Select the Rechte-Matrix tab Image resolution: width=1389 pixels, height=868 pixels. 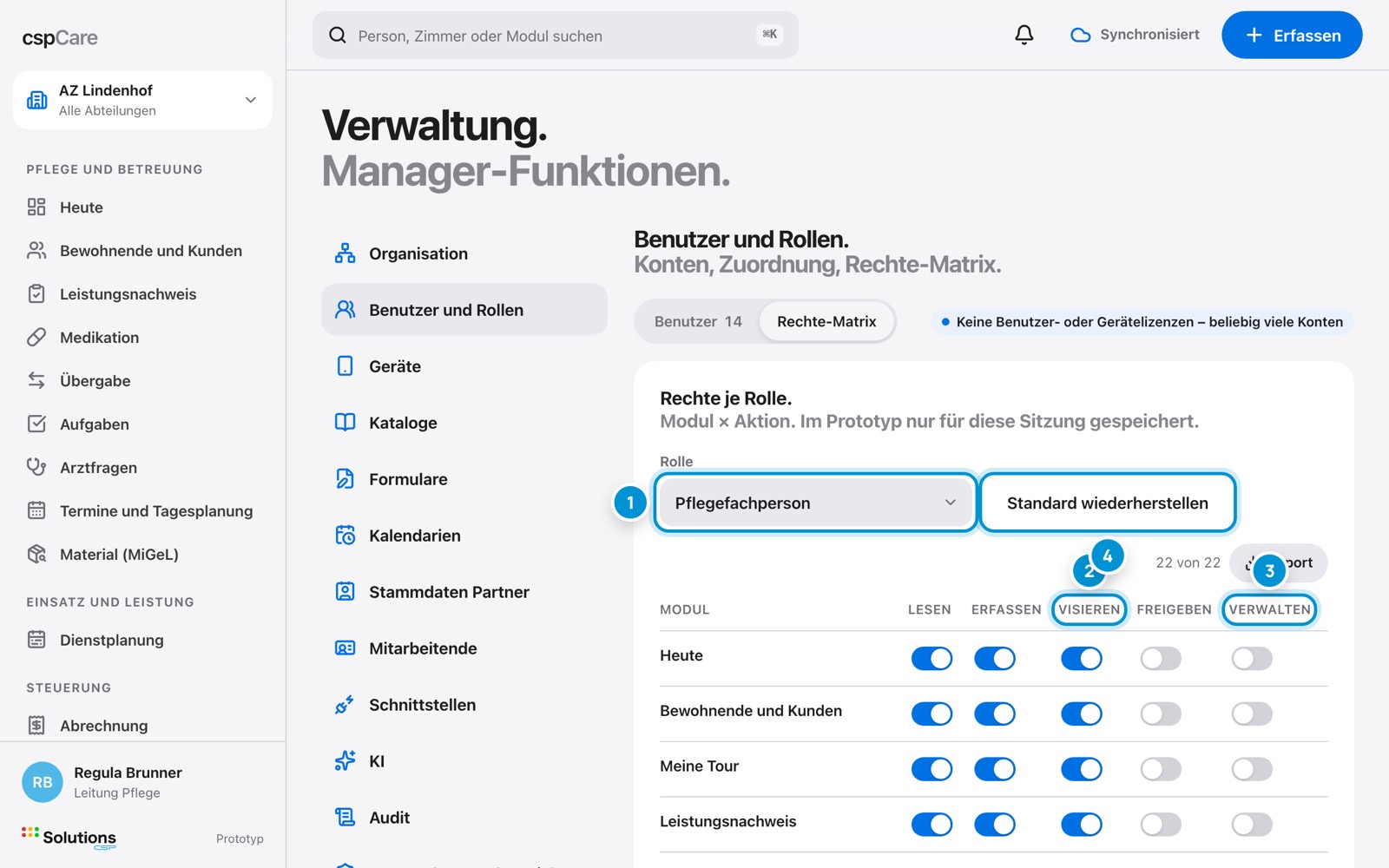point(826,321)
